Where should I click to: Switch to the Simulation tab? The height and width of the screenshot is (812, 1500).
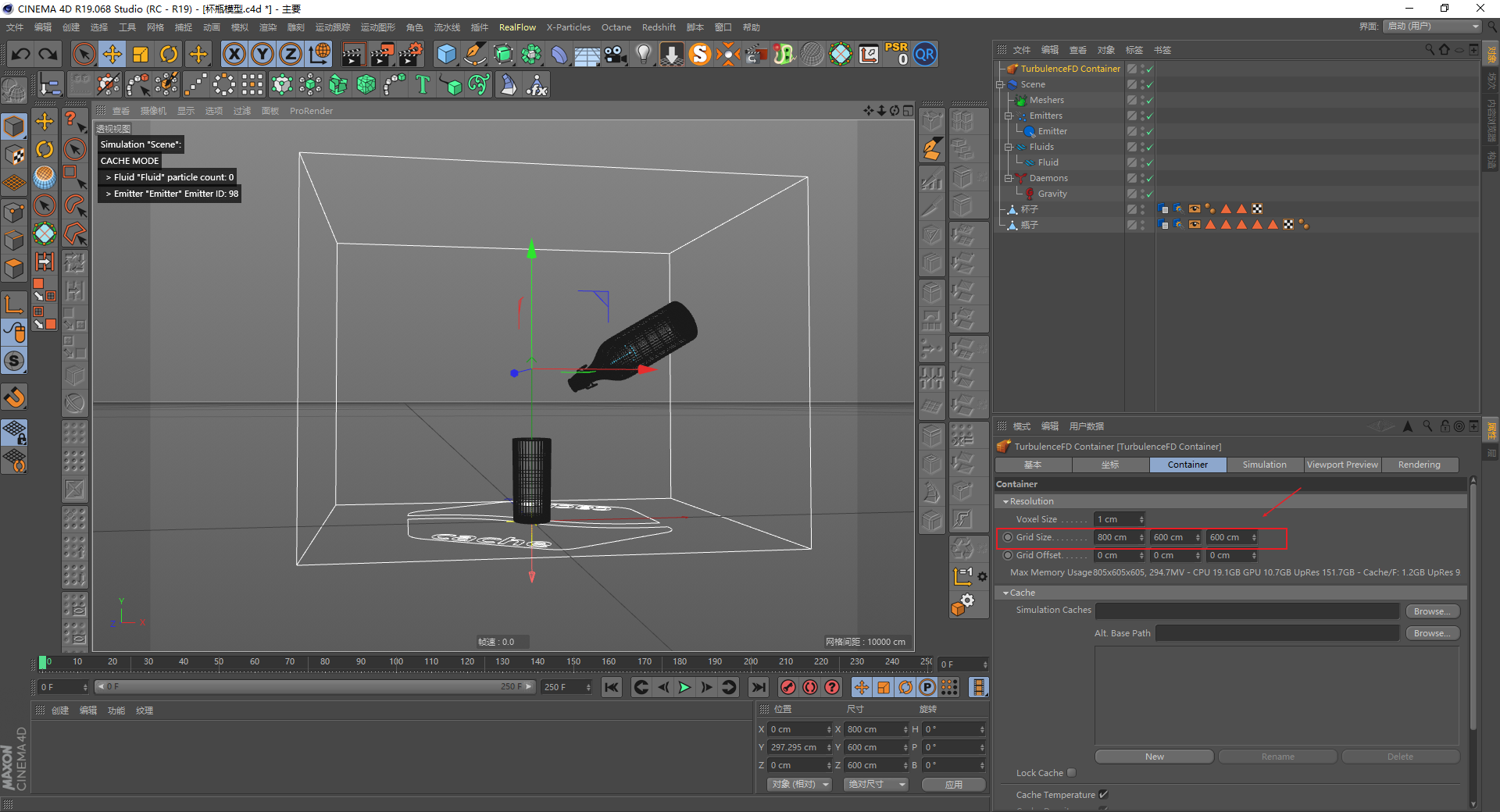click(x=1264, y=465)
